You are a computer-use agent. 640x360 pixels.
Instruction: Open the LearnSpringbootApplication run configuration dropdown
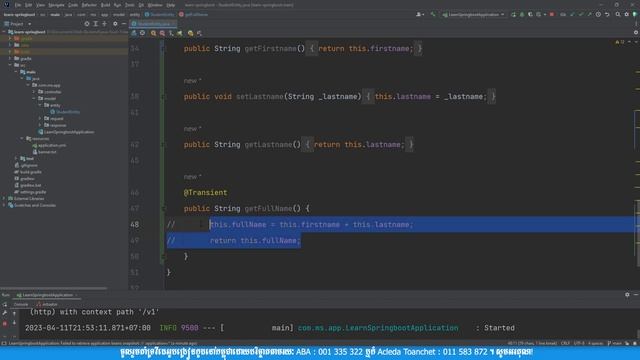click(473, 14)
